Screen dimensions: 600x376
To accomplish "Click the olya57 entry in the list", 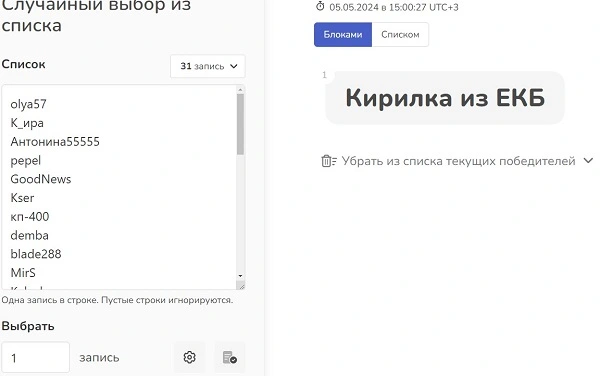I will pos(28,104).
